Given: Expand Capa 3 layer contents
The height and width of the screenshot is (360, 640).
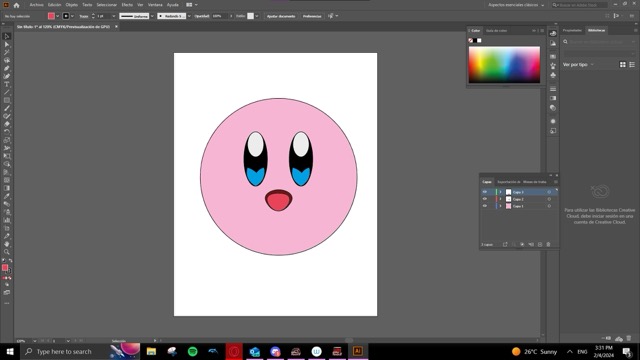Looking at the screenshot, I should click(500, 192).
